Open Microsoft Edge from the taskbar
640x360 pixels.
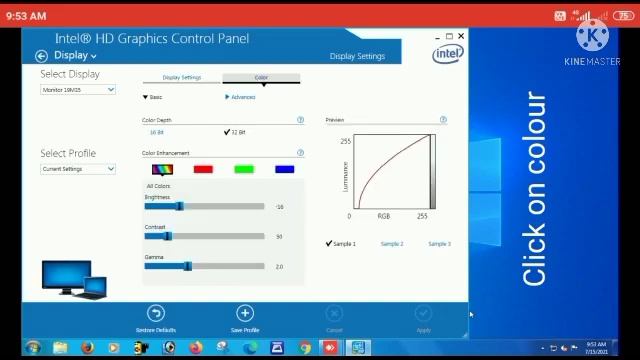click(250, 348)
